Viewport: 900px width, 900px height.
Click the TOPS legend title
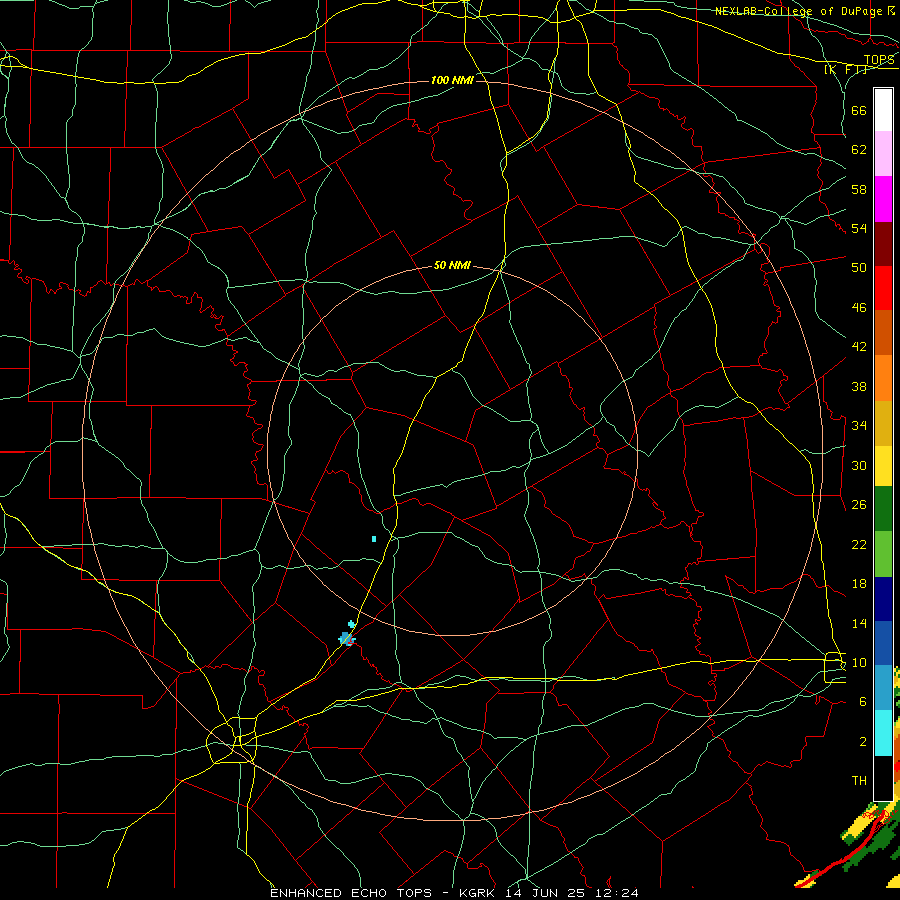point(879,60)
